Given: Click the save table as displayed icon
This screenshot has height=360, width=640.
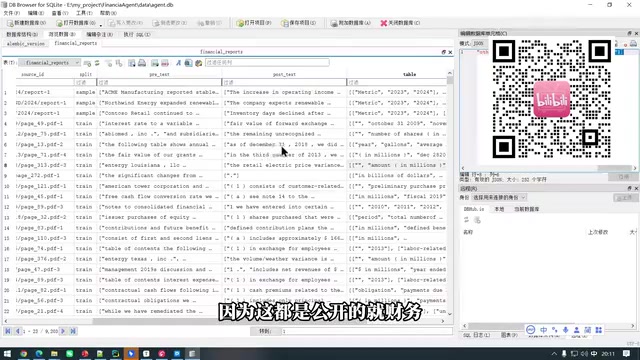Looking at the screenshot, I should point(131,63).
